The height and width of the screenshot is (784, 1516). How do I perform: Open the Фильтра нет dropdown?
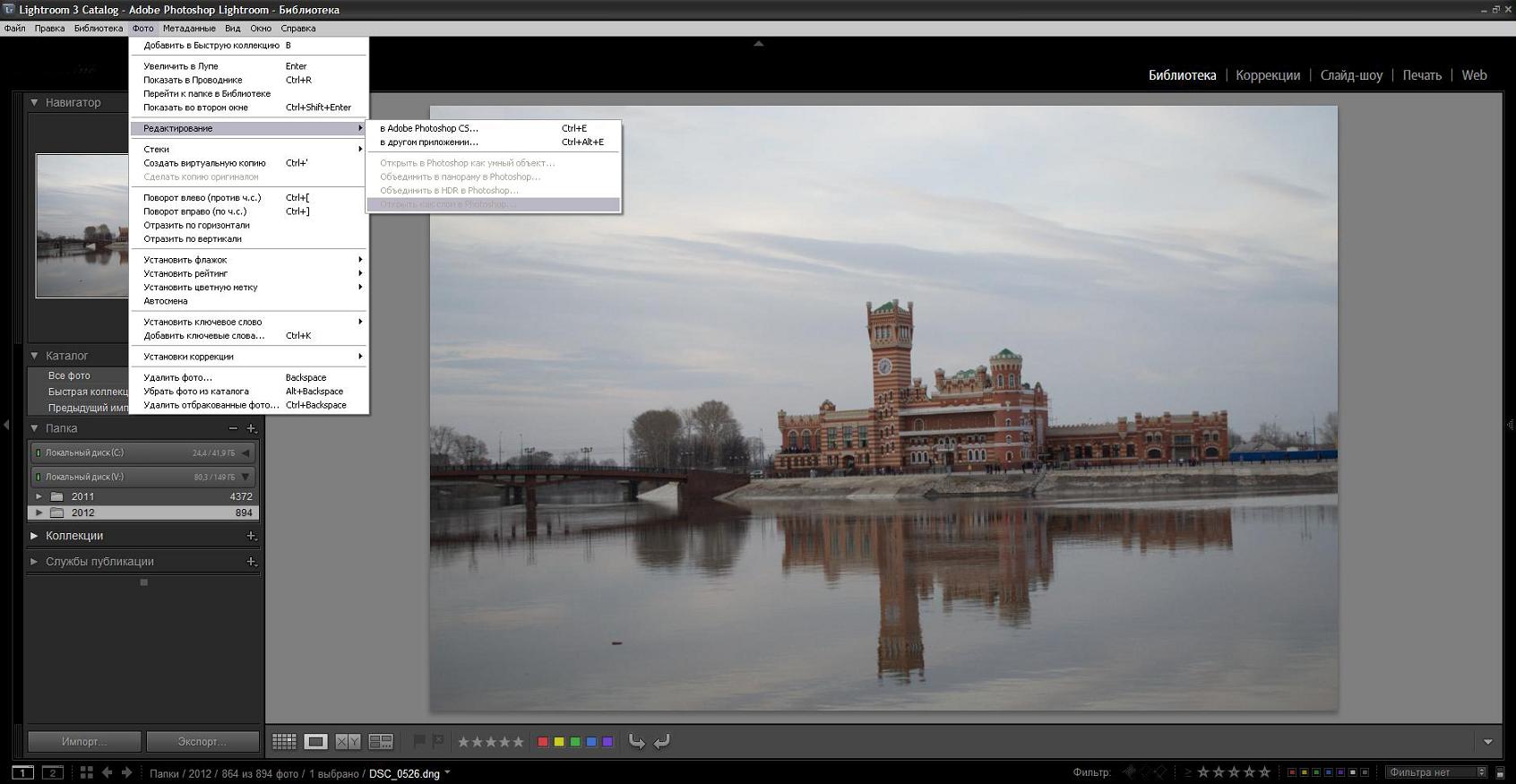tap(1436, 772)
